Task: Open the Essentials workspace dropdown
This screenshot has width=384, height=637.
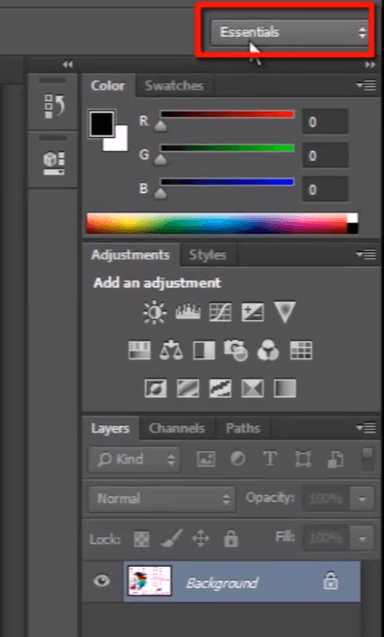Action: tap(289, 32)
